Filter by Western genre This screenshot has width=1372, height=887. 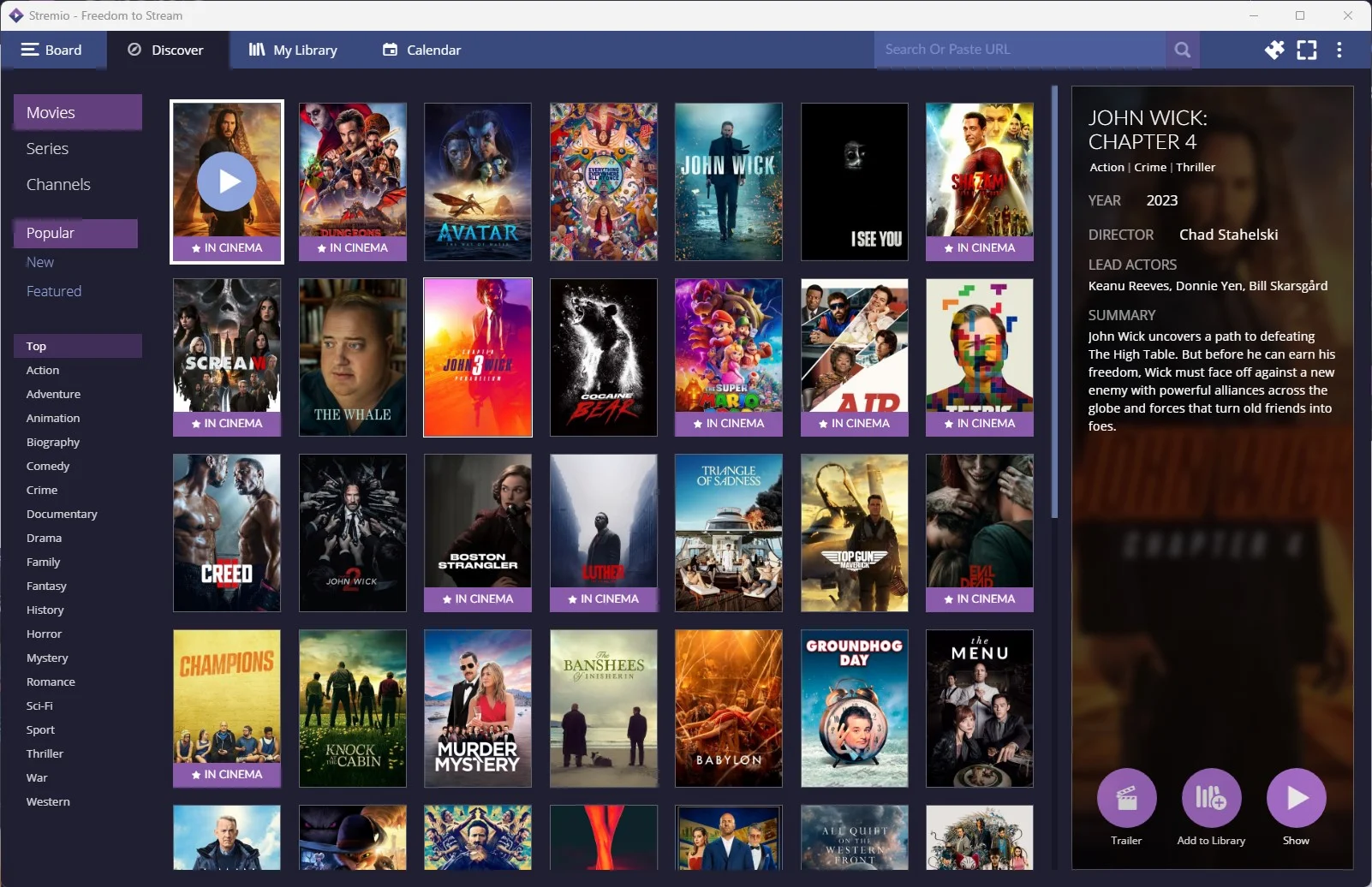click(48, 801)
